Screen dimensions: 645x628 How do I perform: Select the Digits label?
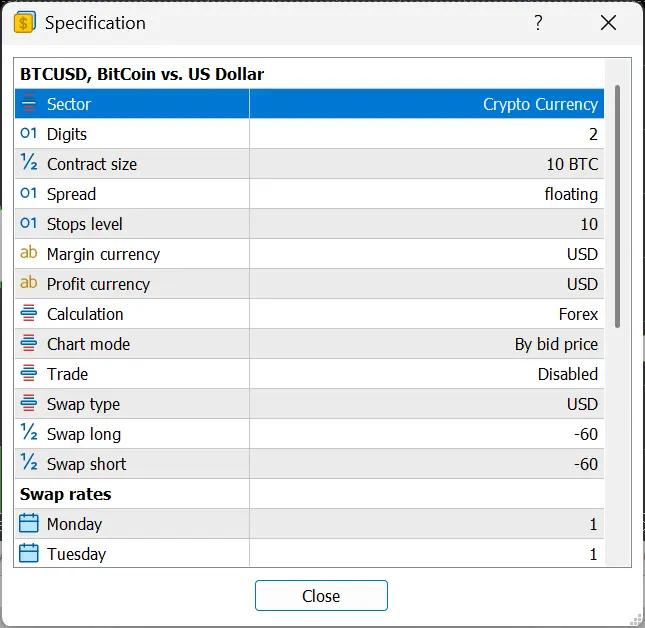click(x=67, y=134)
